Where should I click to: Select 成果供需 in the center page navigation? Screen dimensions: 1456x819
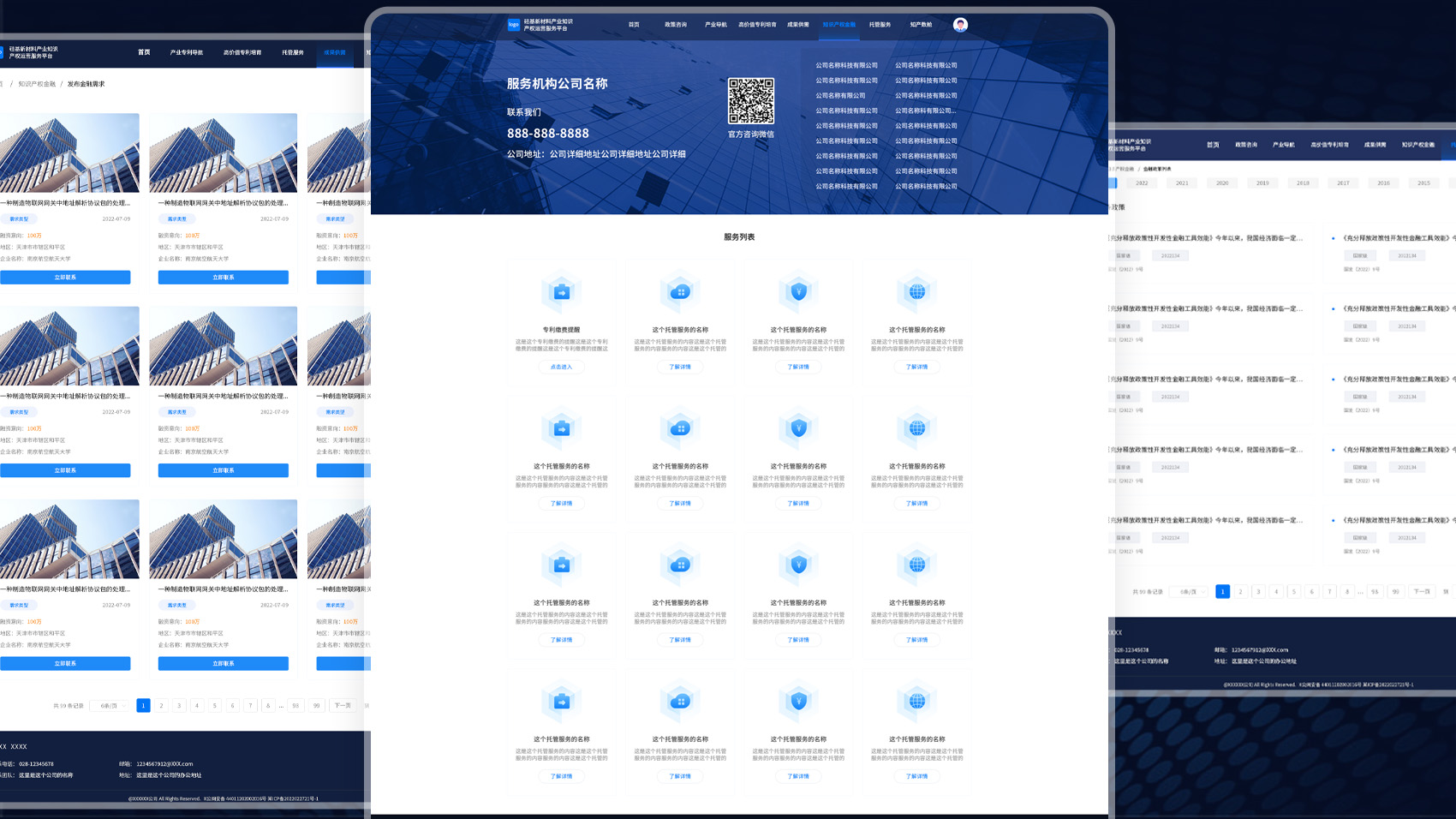(798, 25)
